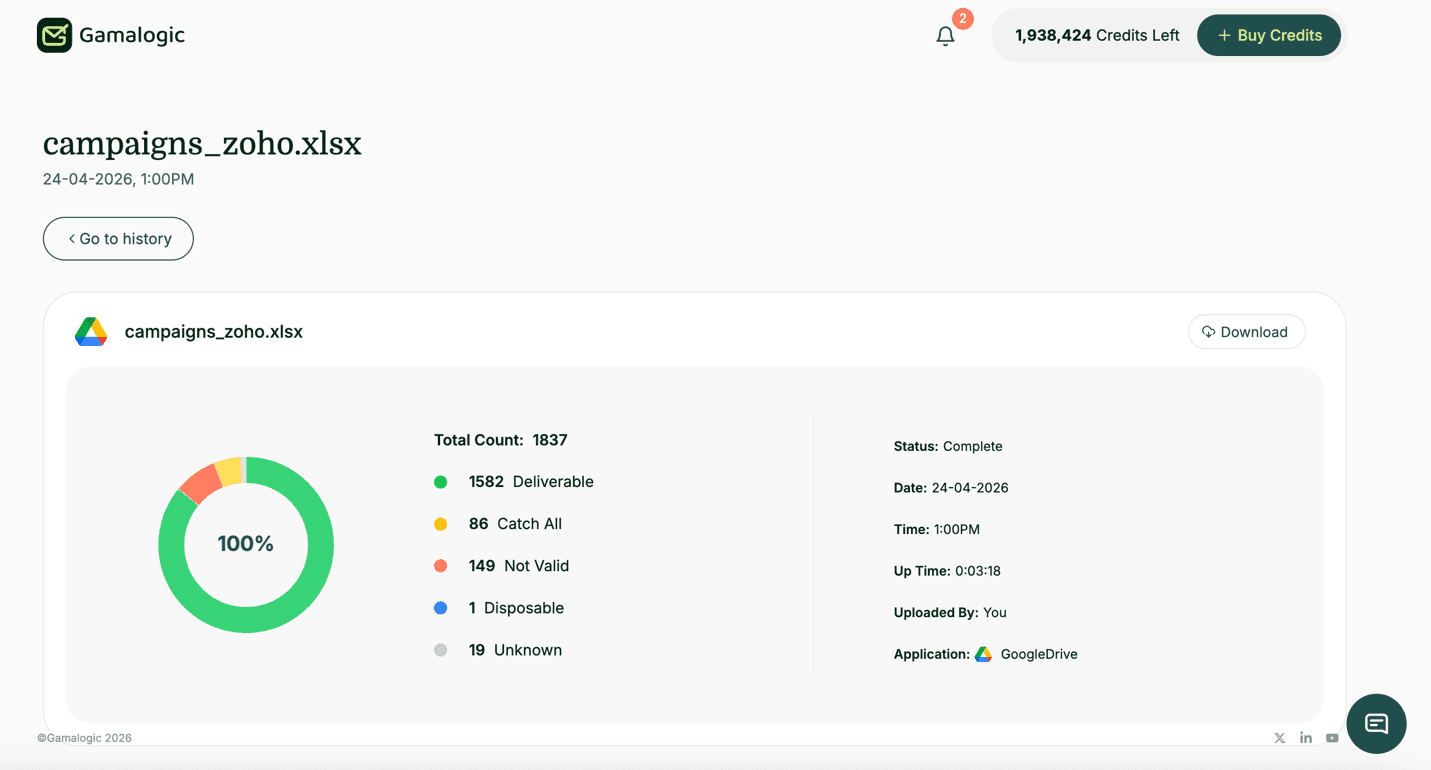Select the yellow Catch All status dot
1431x770 pixels.
pyautogui.click(x=440, y=523)
